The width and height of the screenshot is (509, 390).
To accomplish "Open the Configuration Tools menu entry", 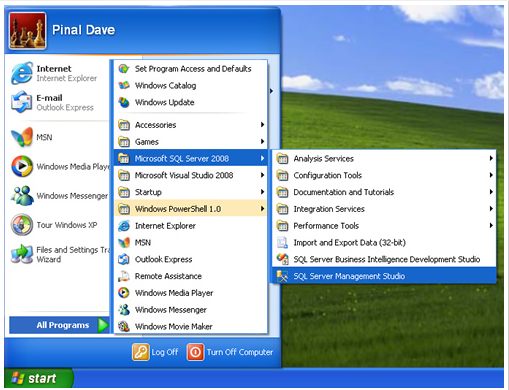I will [x=384, y=175].
